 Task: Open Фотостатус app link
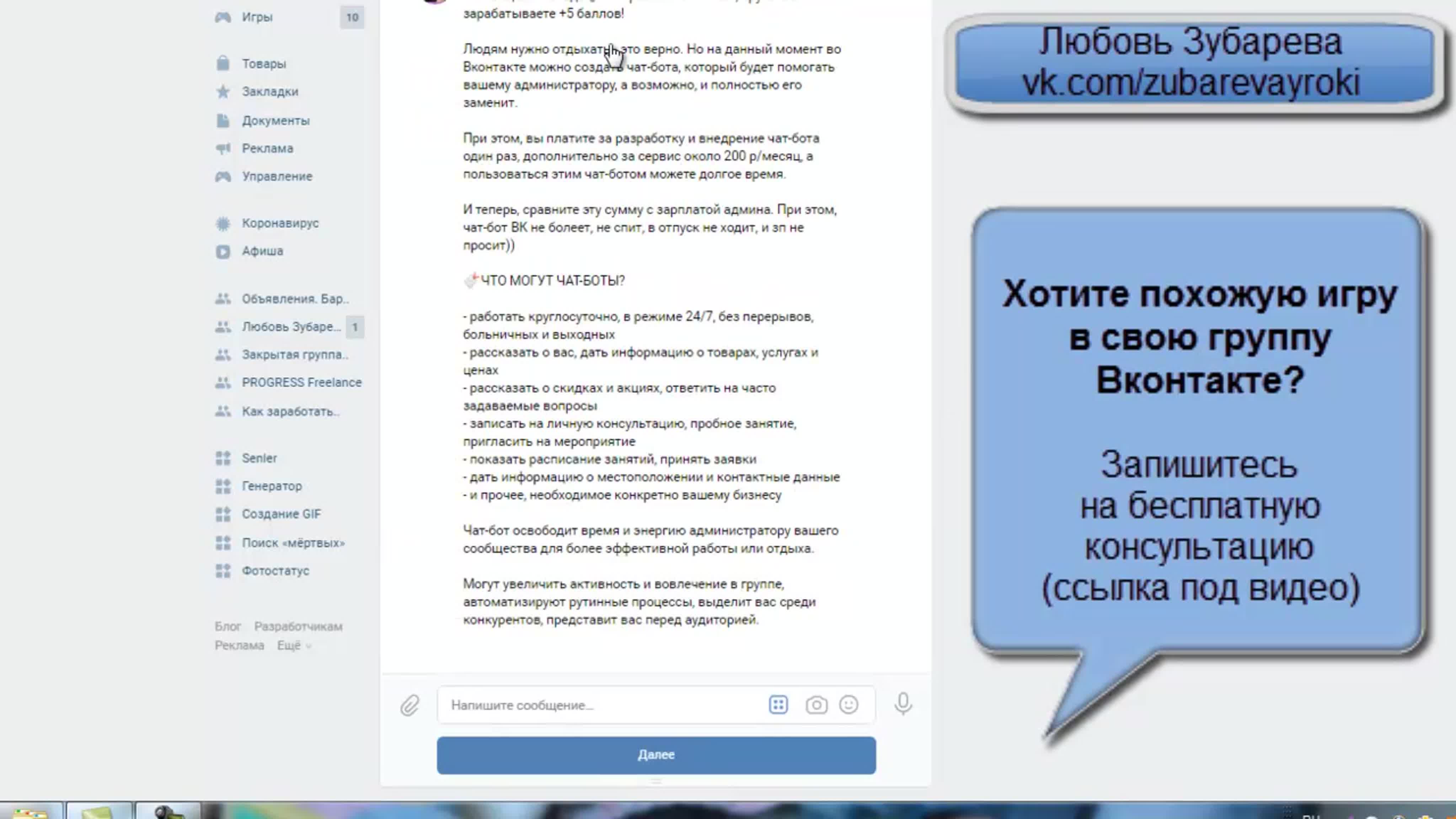(275, 571)
